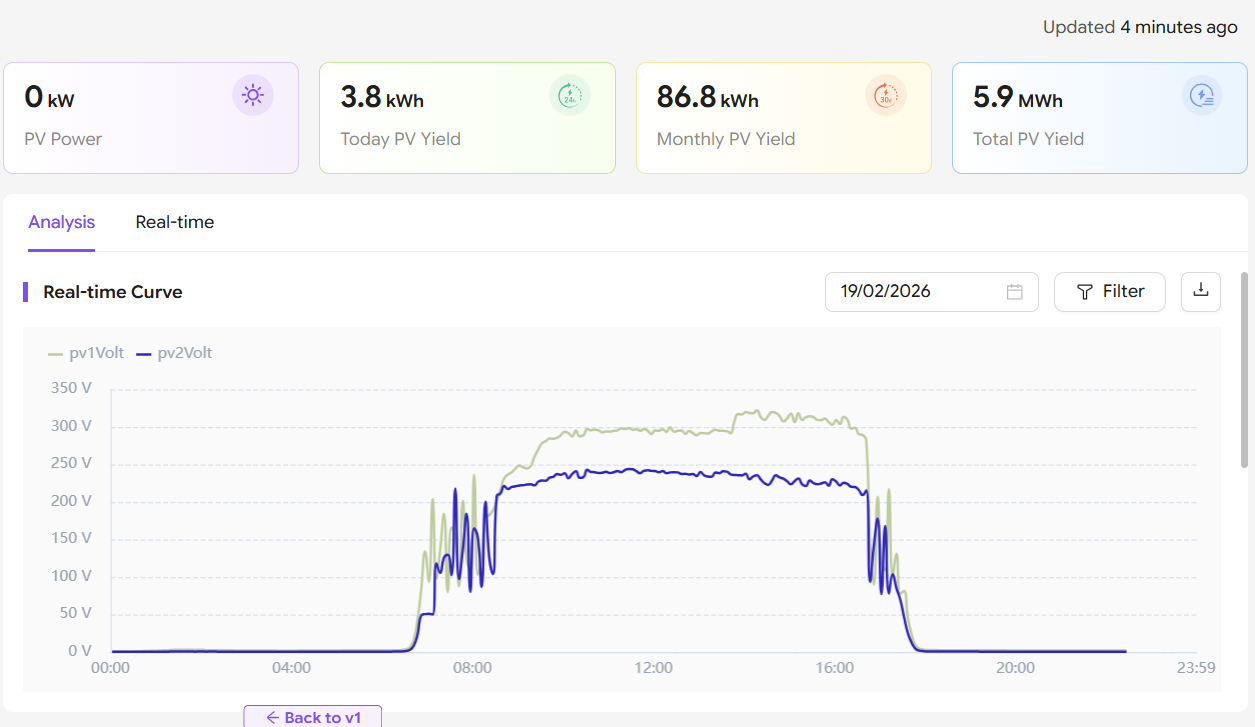Toggle pv2Volt series in chart legend
This screenshot has width=1255, height=727.
(x=174, y=353)
